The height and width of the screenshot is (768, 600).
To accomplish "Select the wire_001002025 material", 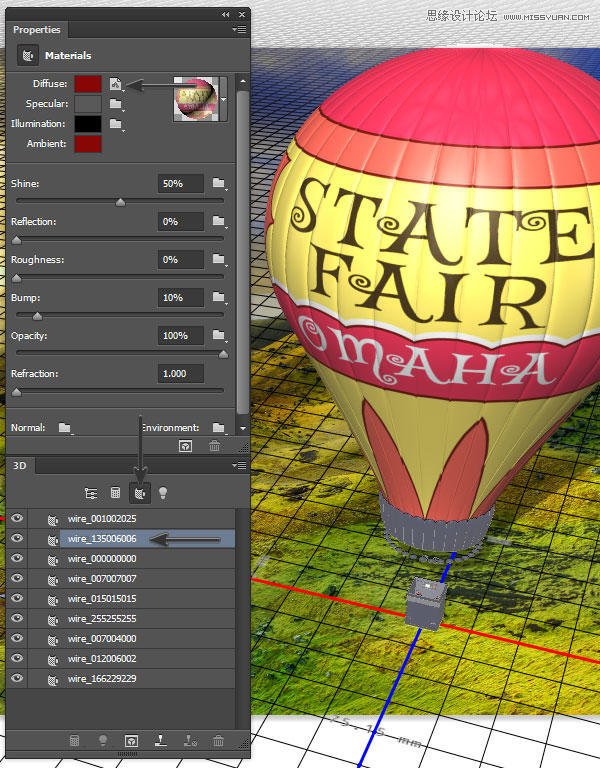I will coord(102,519).
